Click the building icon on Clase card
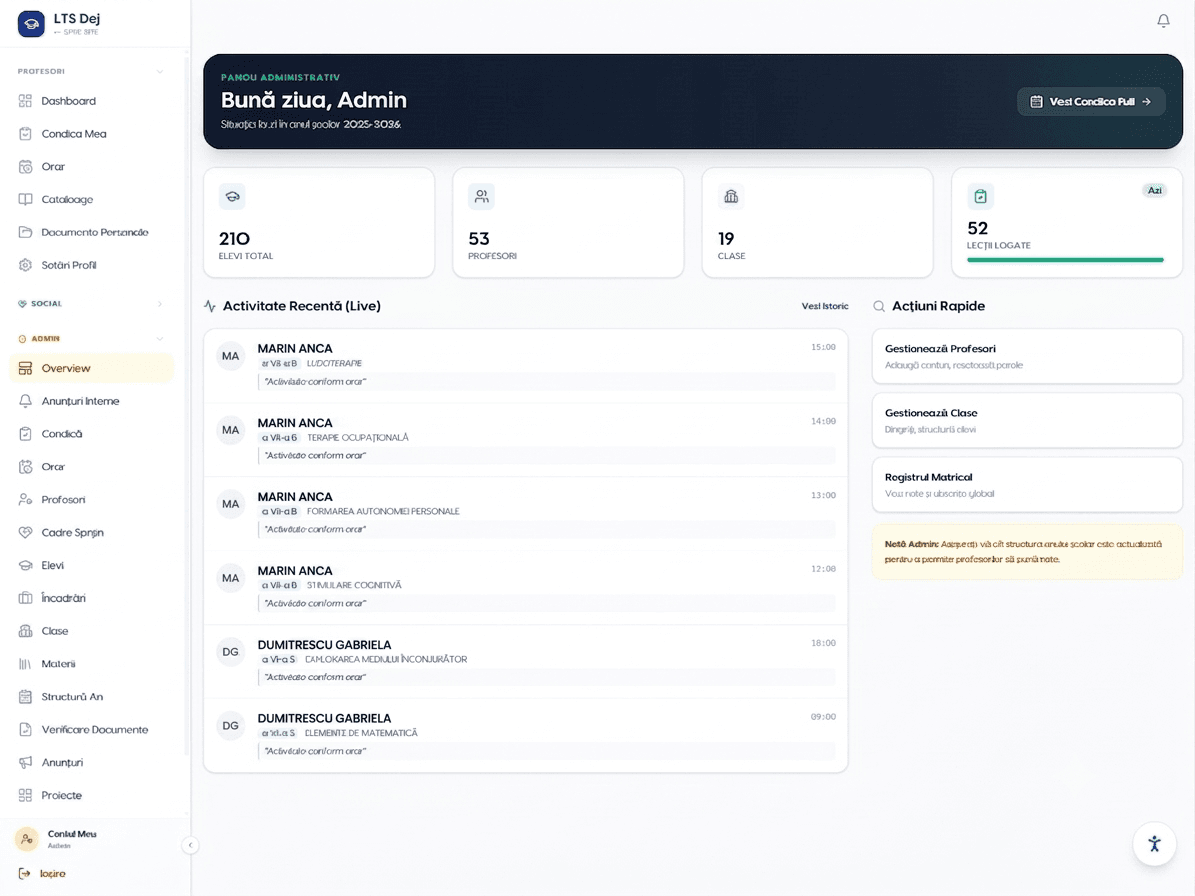 point(731,197)
